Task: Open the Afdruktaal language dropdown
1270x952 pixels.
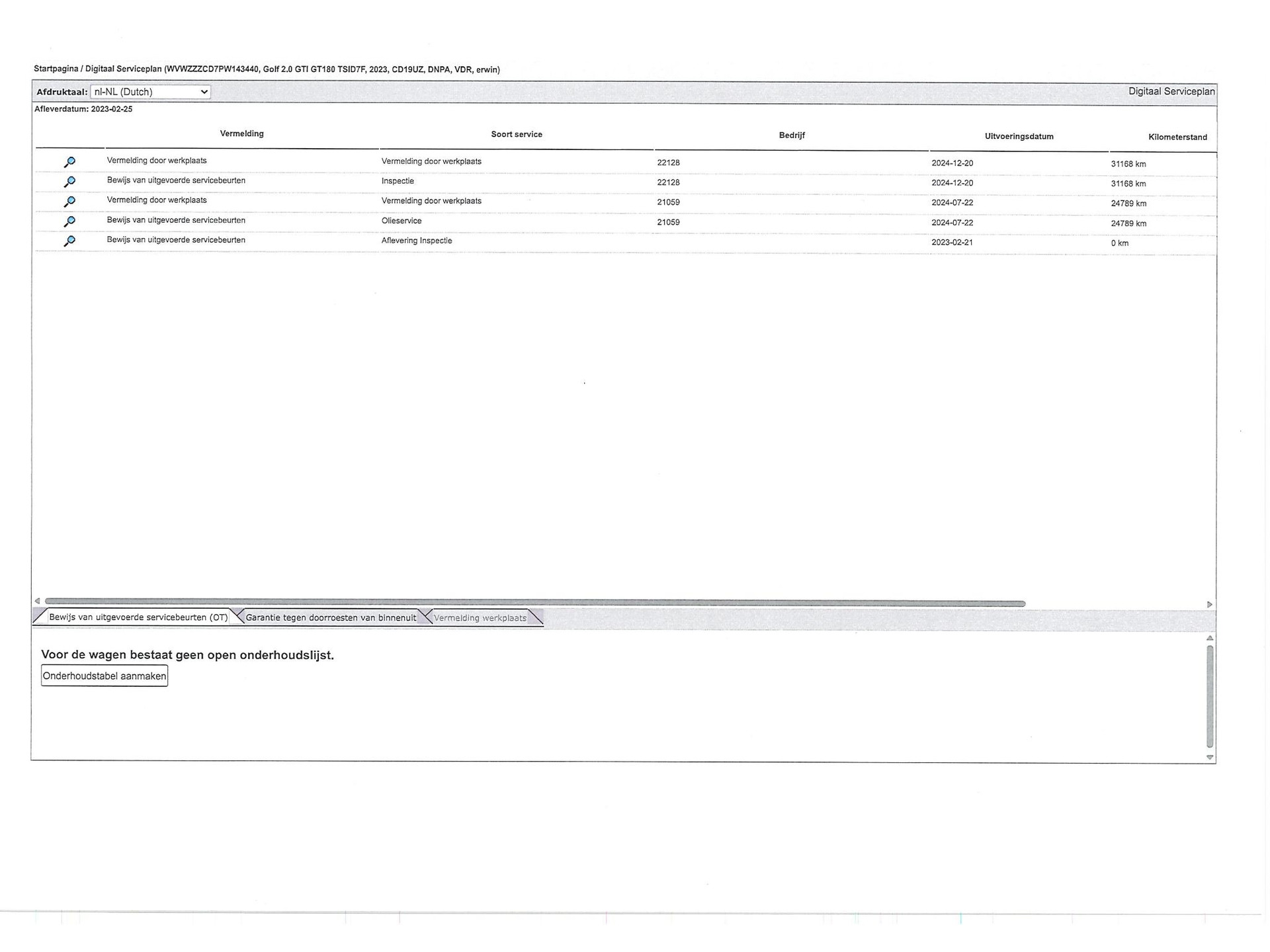Action: [x=150, y=92]
